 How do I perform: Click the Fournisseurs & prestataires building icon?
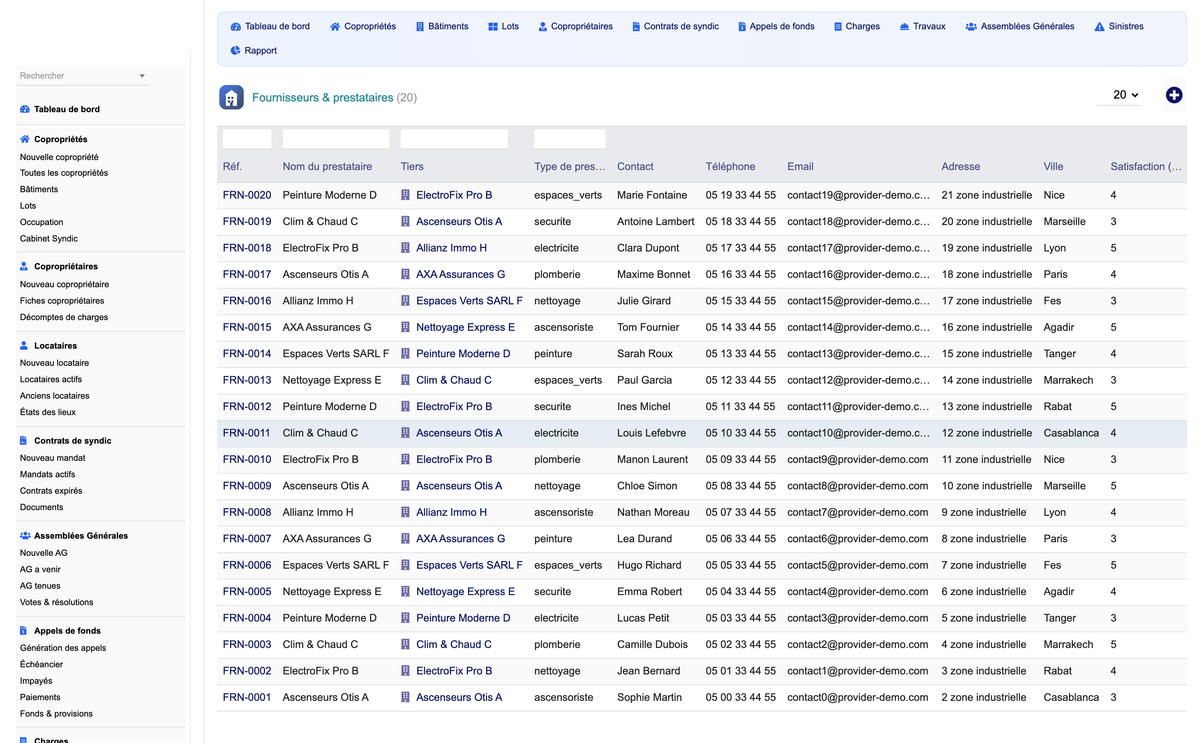coord(231,97)
